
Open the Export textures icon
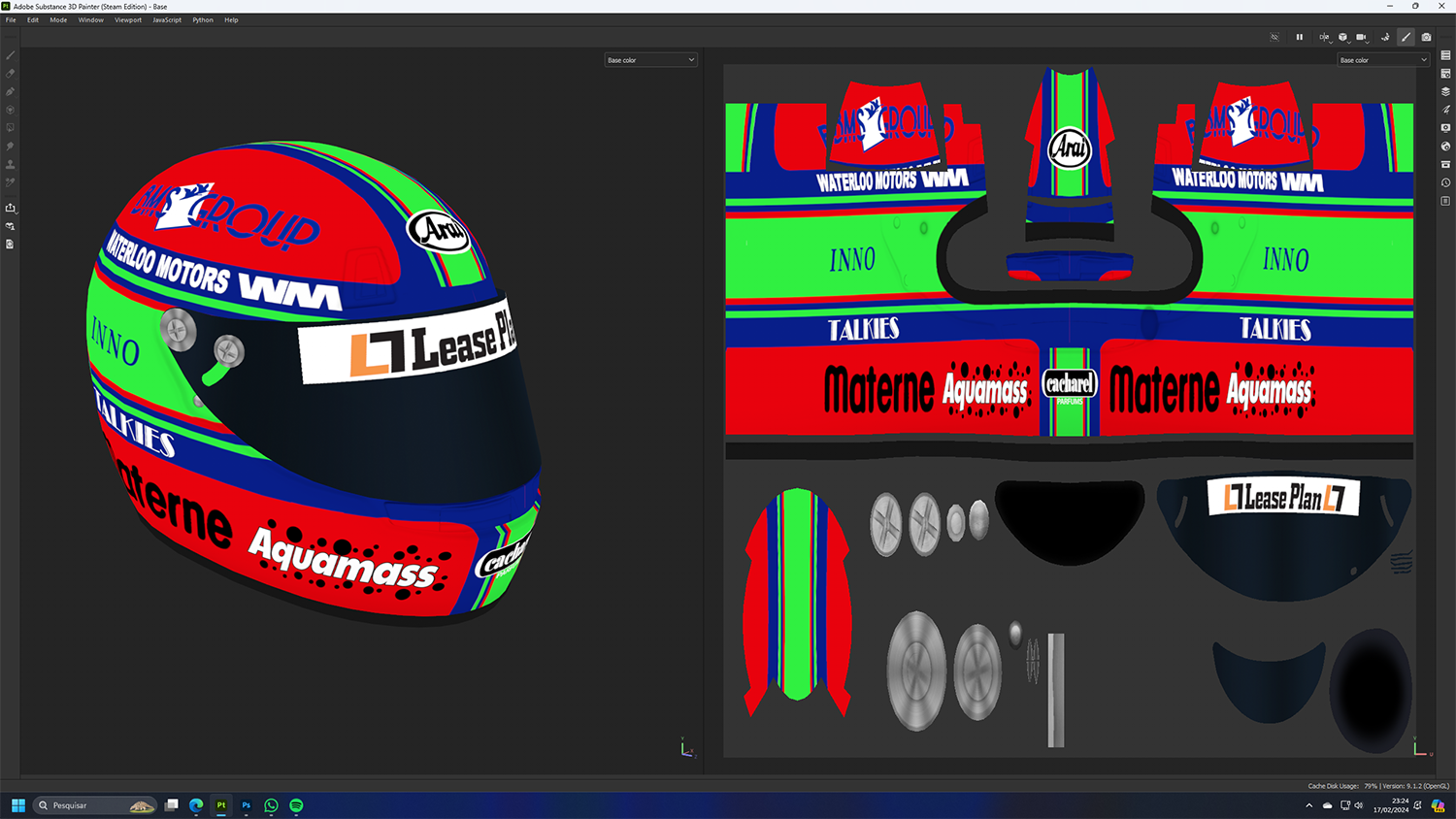(x=11, y=208)
